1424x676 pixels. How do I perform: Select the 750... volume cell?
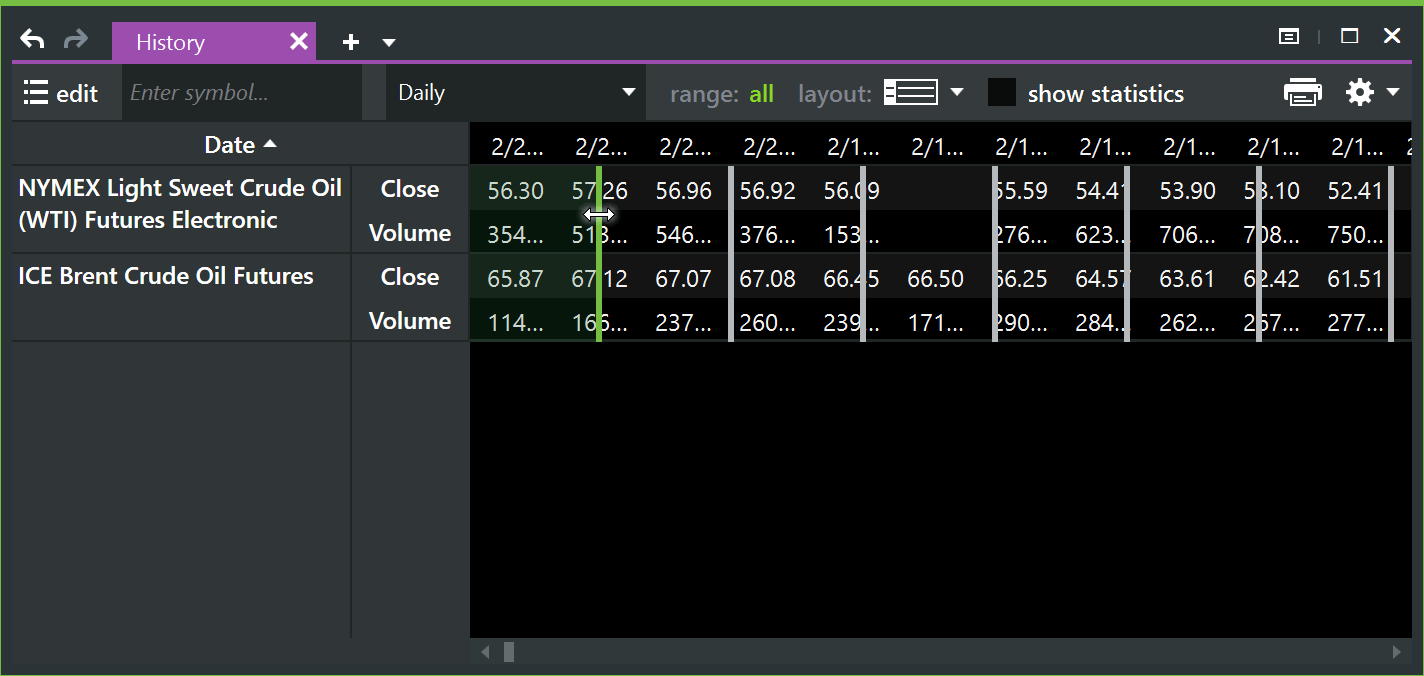[1355, 234]
